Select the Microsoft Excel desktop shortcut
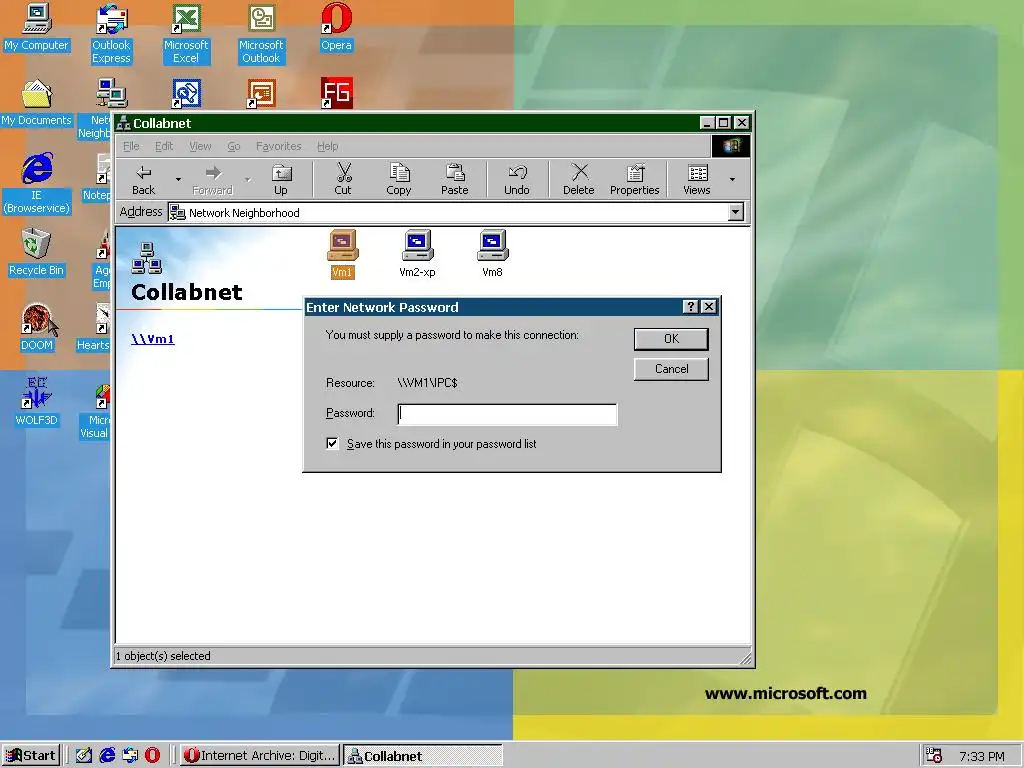This screenshot has height=768, width=1024. pos(186,34)
